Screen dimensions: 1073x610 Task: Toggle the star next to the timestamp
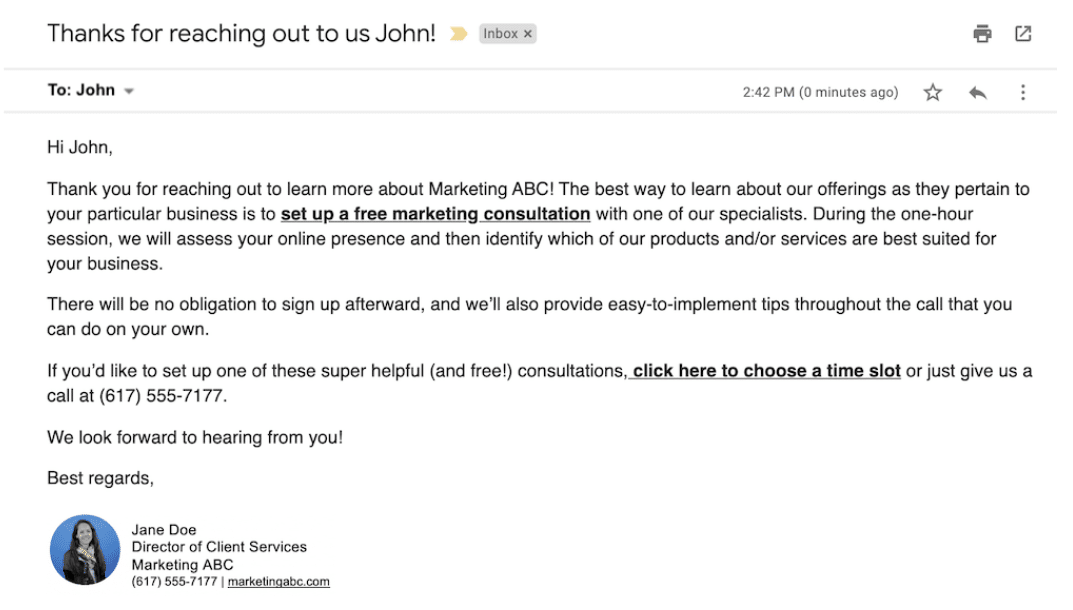click(x=932, y=91)
